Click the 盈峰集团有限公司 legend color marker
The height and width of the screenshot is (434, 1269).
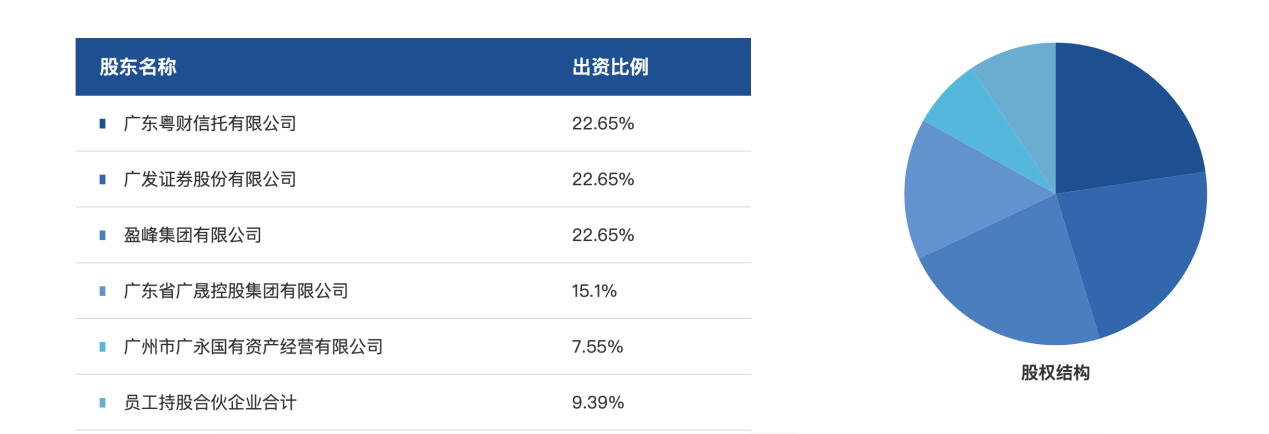coord(102,236)
